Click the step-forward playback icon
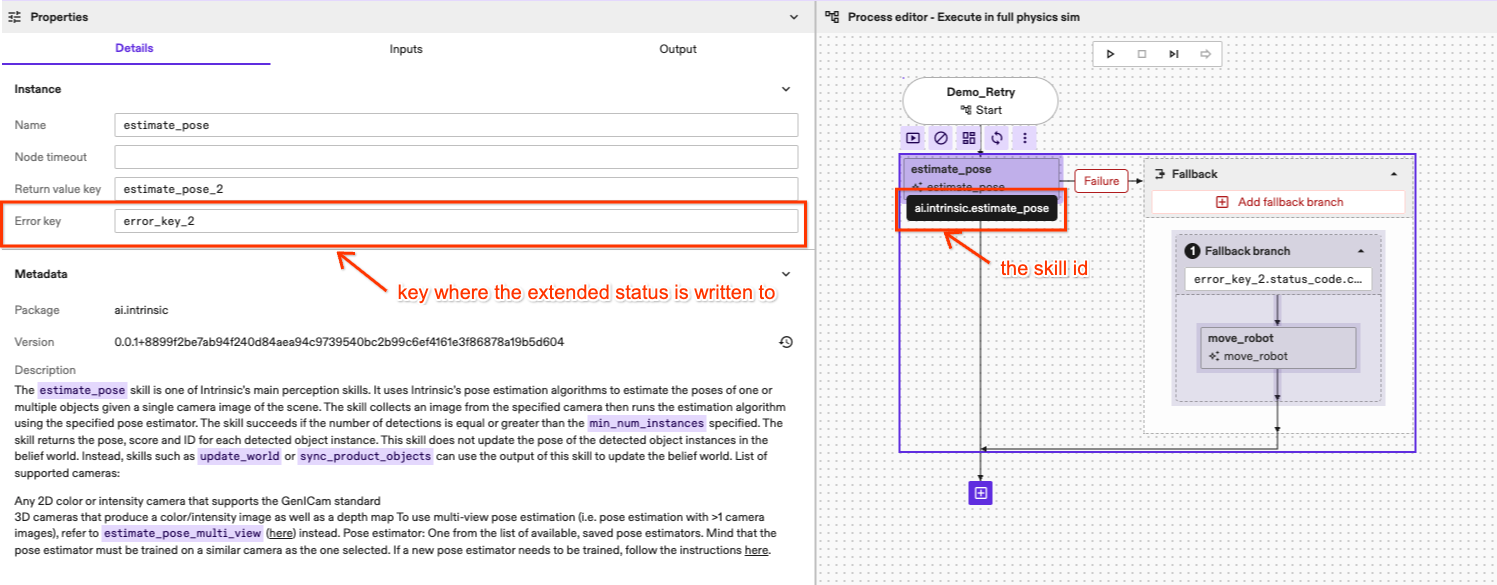 tap(1173, 54)
